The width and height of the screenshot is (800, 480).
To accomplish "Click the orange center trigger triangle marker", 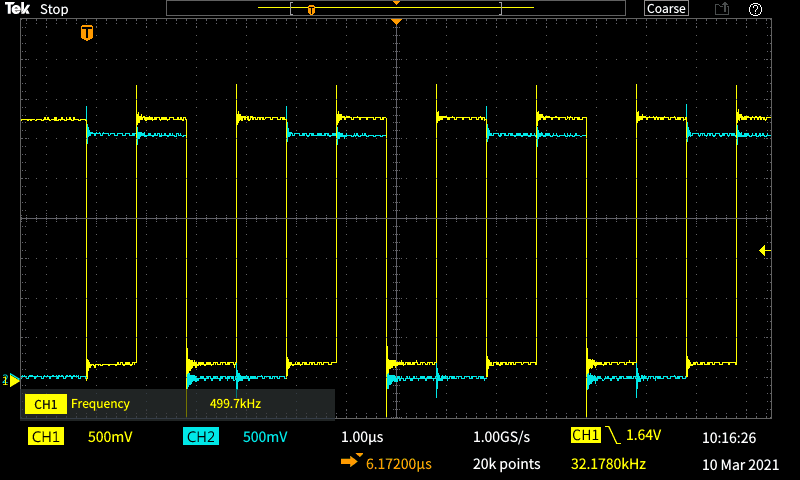I will pyautogui.click(x=397, y=22).
